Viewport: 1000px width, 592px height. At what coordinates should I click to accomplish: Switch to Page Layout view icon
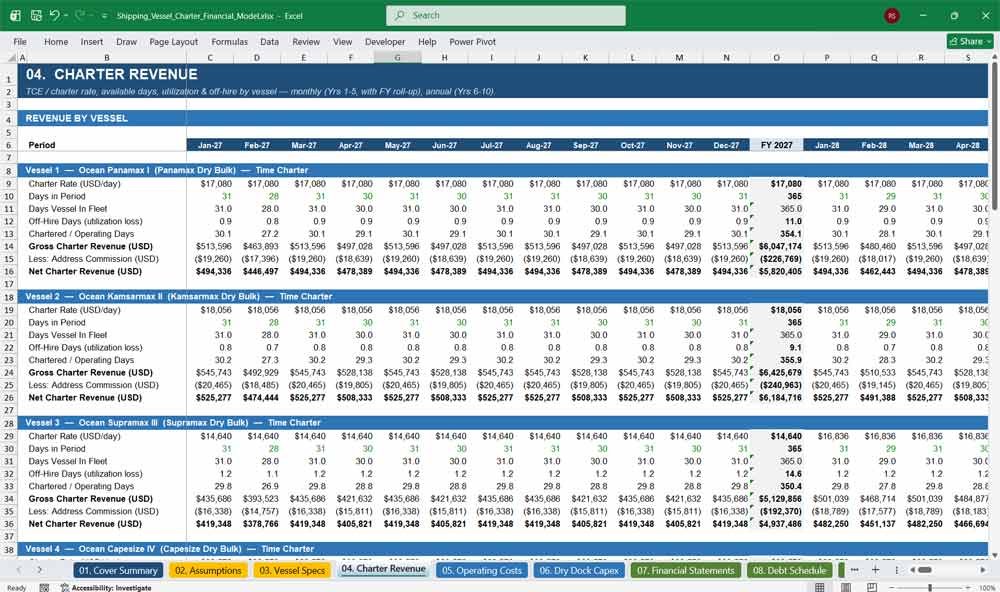pyautogui.click(x=846, y=587)
